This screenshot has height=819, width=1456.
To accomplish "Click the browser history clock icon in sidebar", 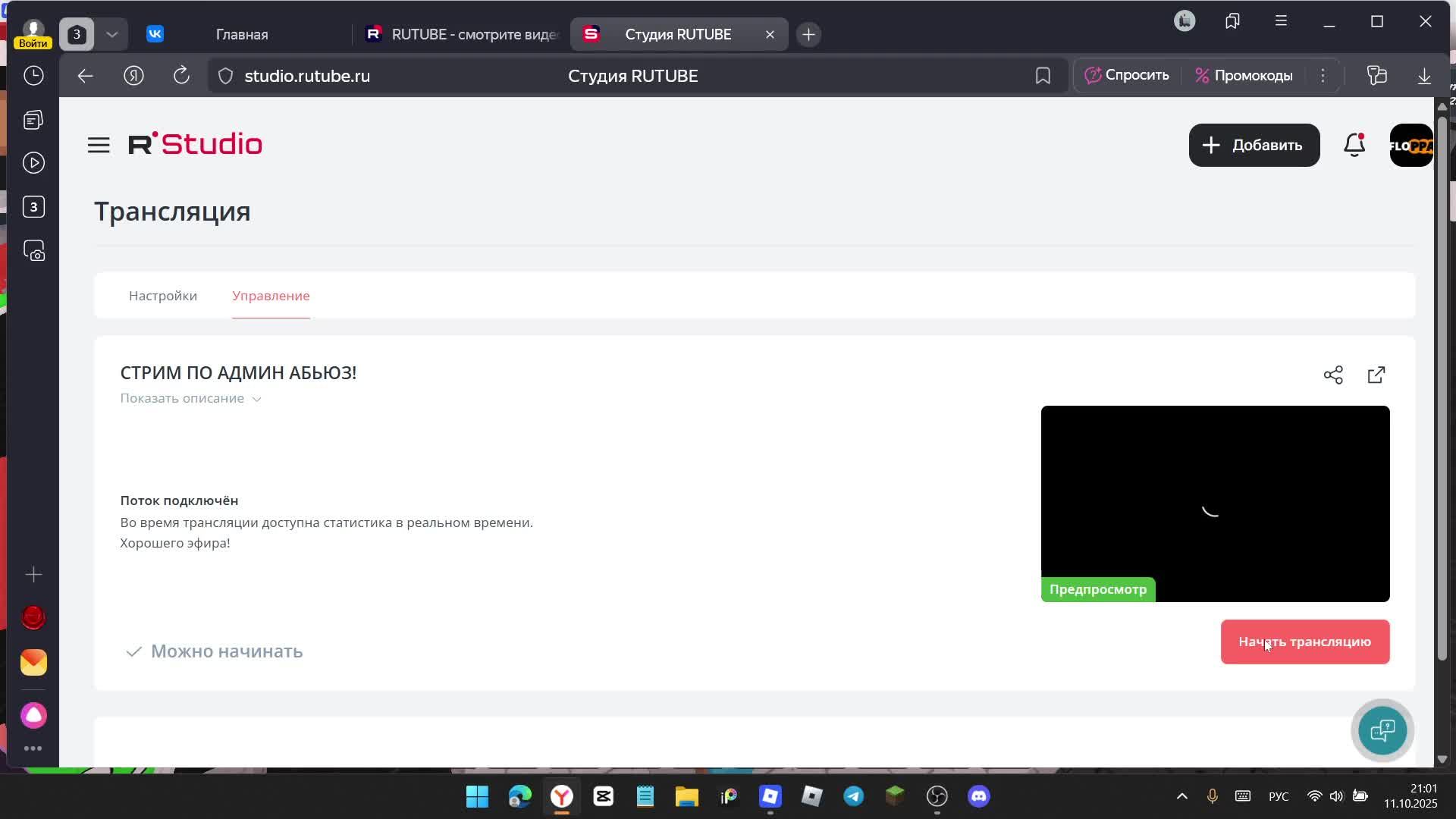I will point(33,76).
